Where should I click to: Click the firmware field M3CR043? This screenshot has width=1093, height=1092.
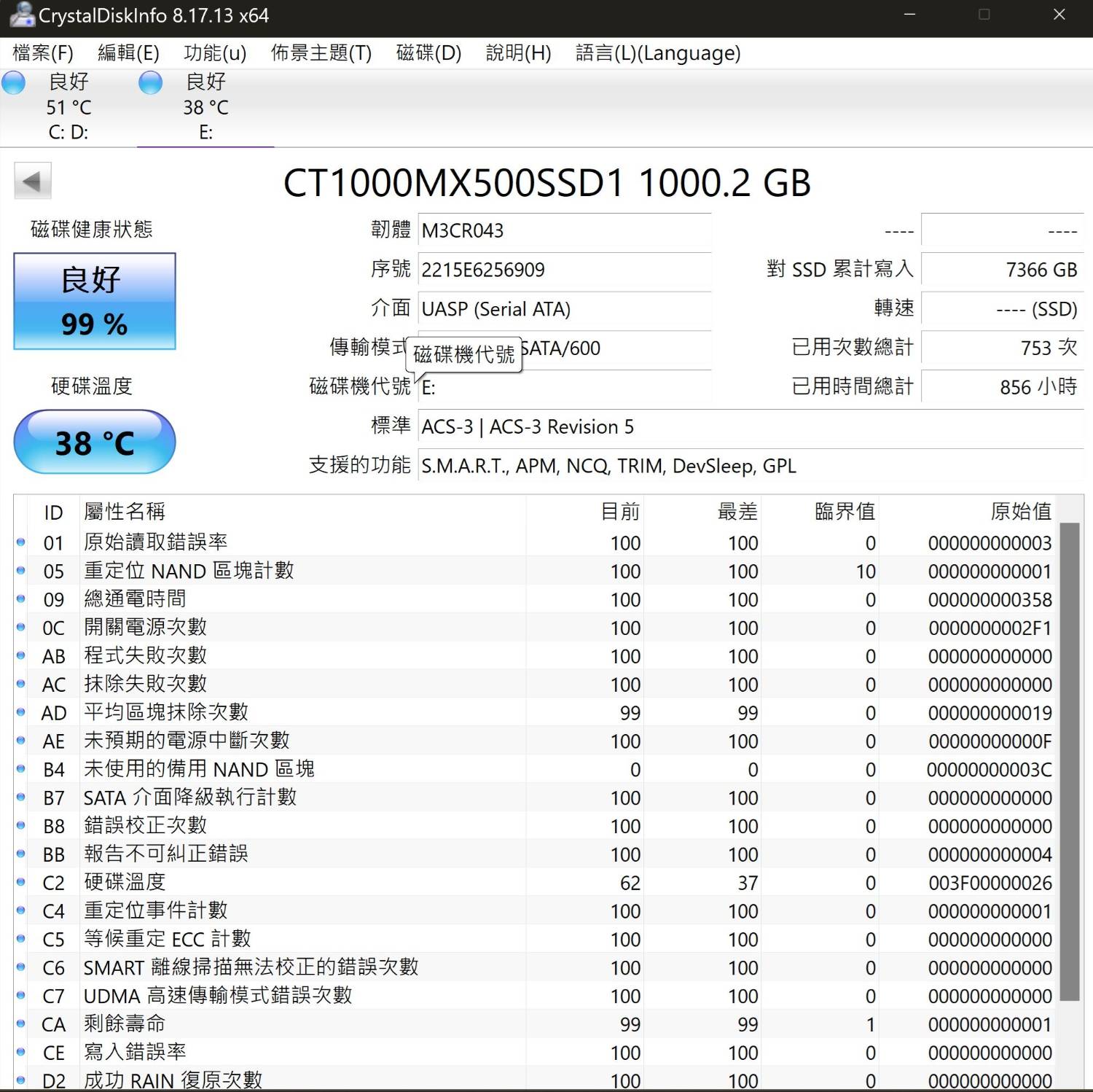(565, 230)
